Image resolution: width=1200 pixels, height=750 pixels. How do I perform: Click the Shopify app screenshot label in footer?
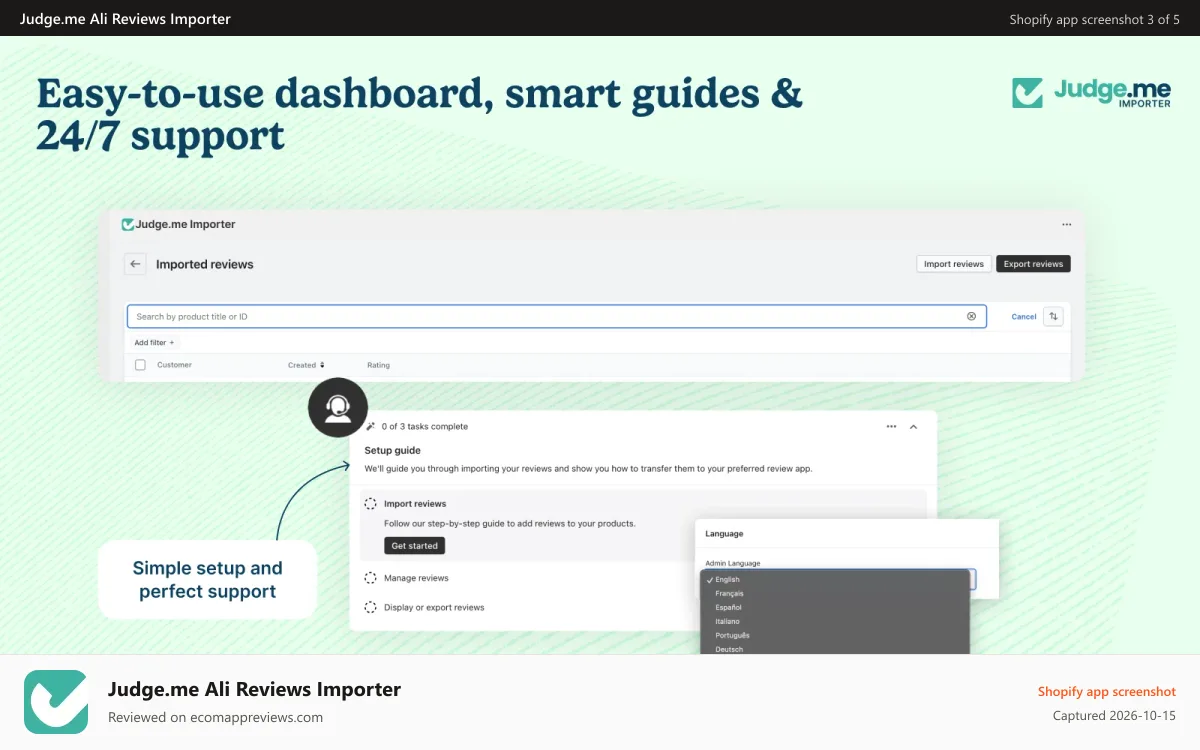tap(1107, 692)
